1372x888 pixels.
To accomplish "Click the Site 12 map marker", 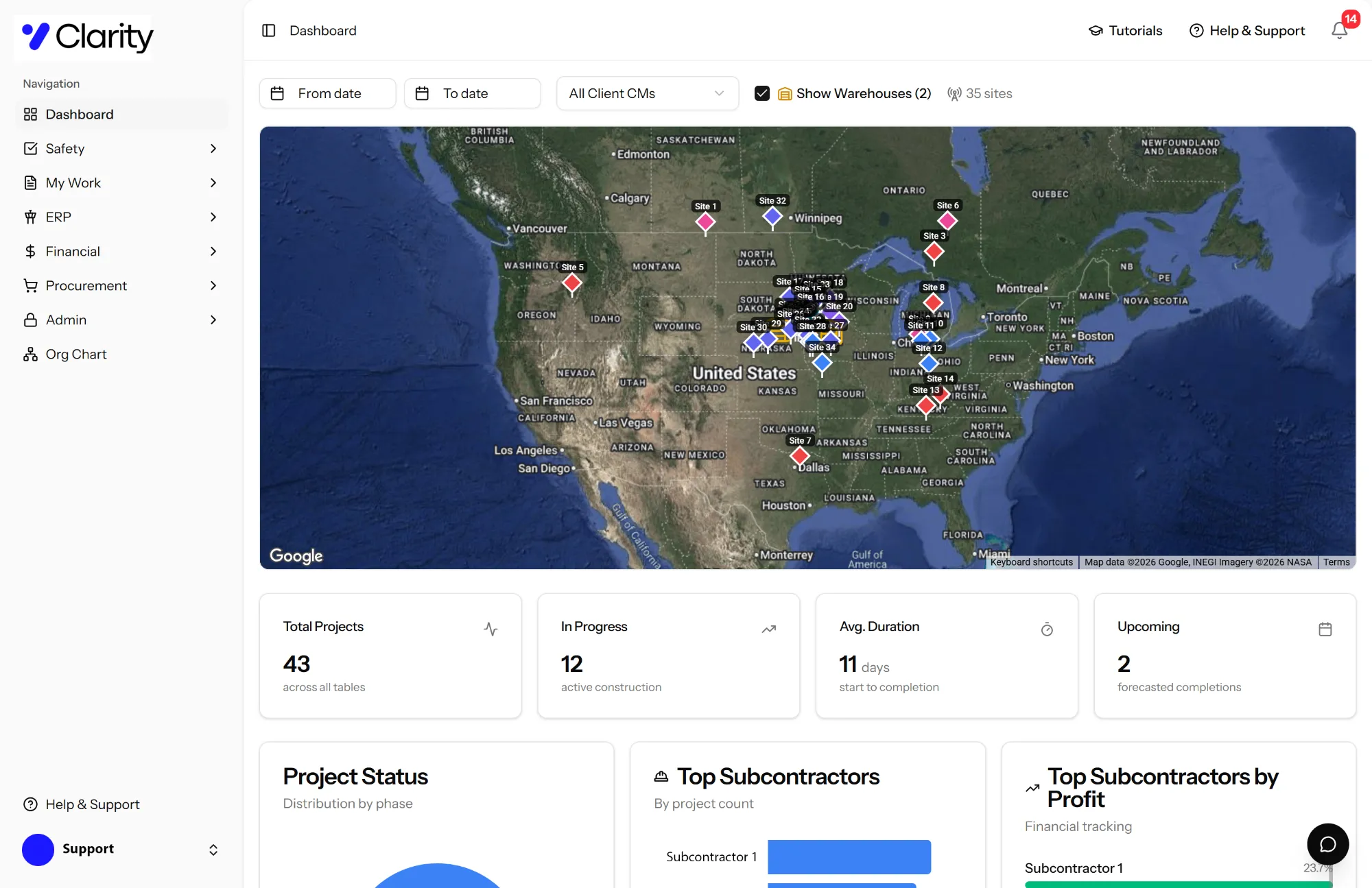I will 929,363.
